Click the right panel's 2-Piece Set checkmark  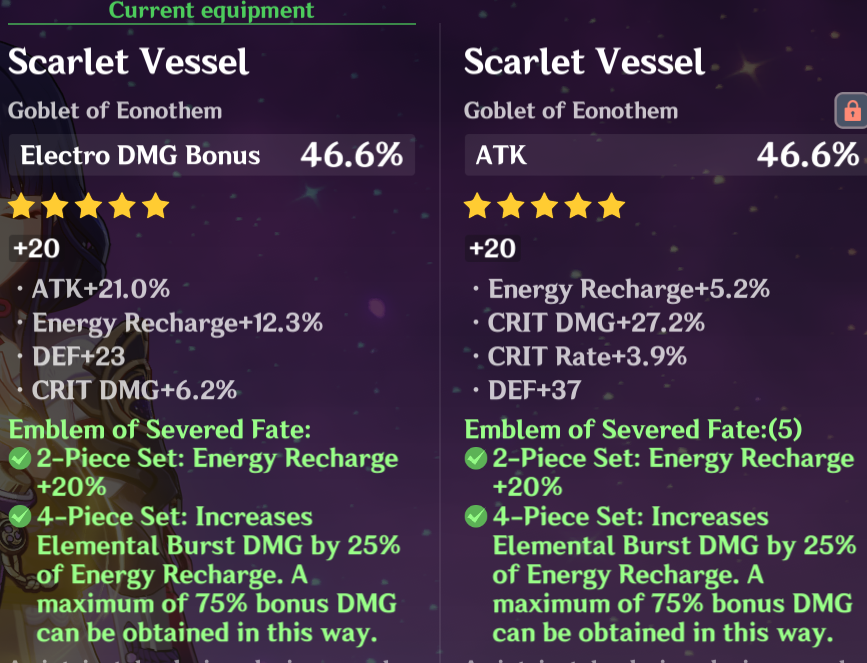point(476,459)
